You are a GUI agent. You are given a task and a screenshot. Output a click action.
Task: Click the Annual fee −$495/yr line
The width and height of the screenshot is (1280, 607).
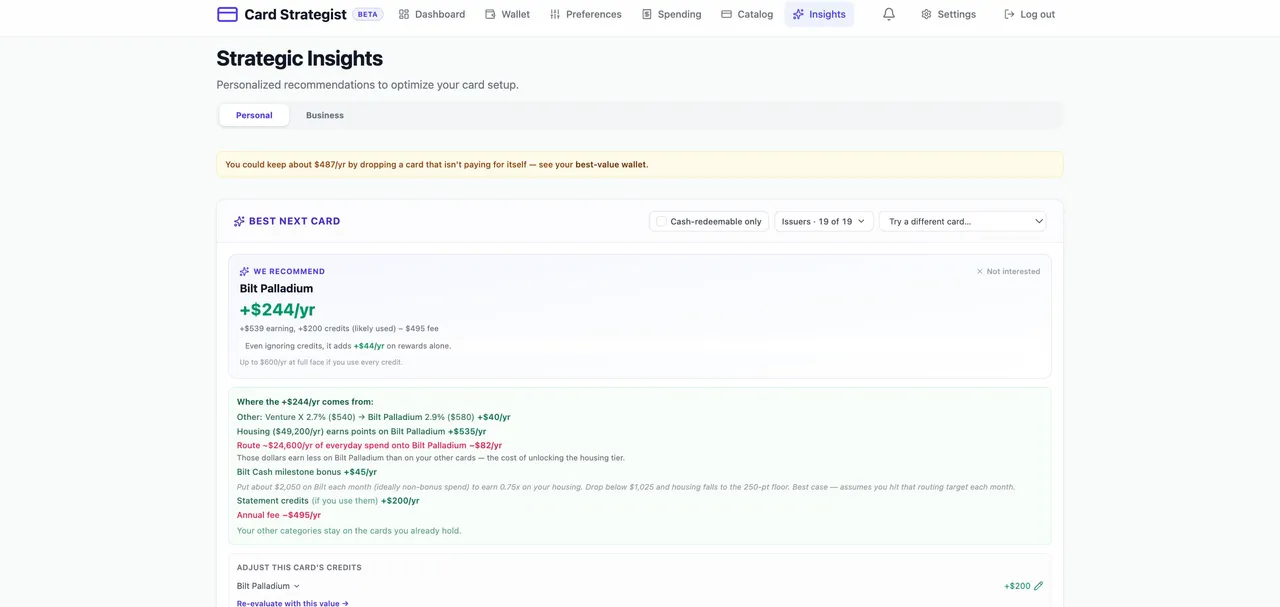(279, 515)
